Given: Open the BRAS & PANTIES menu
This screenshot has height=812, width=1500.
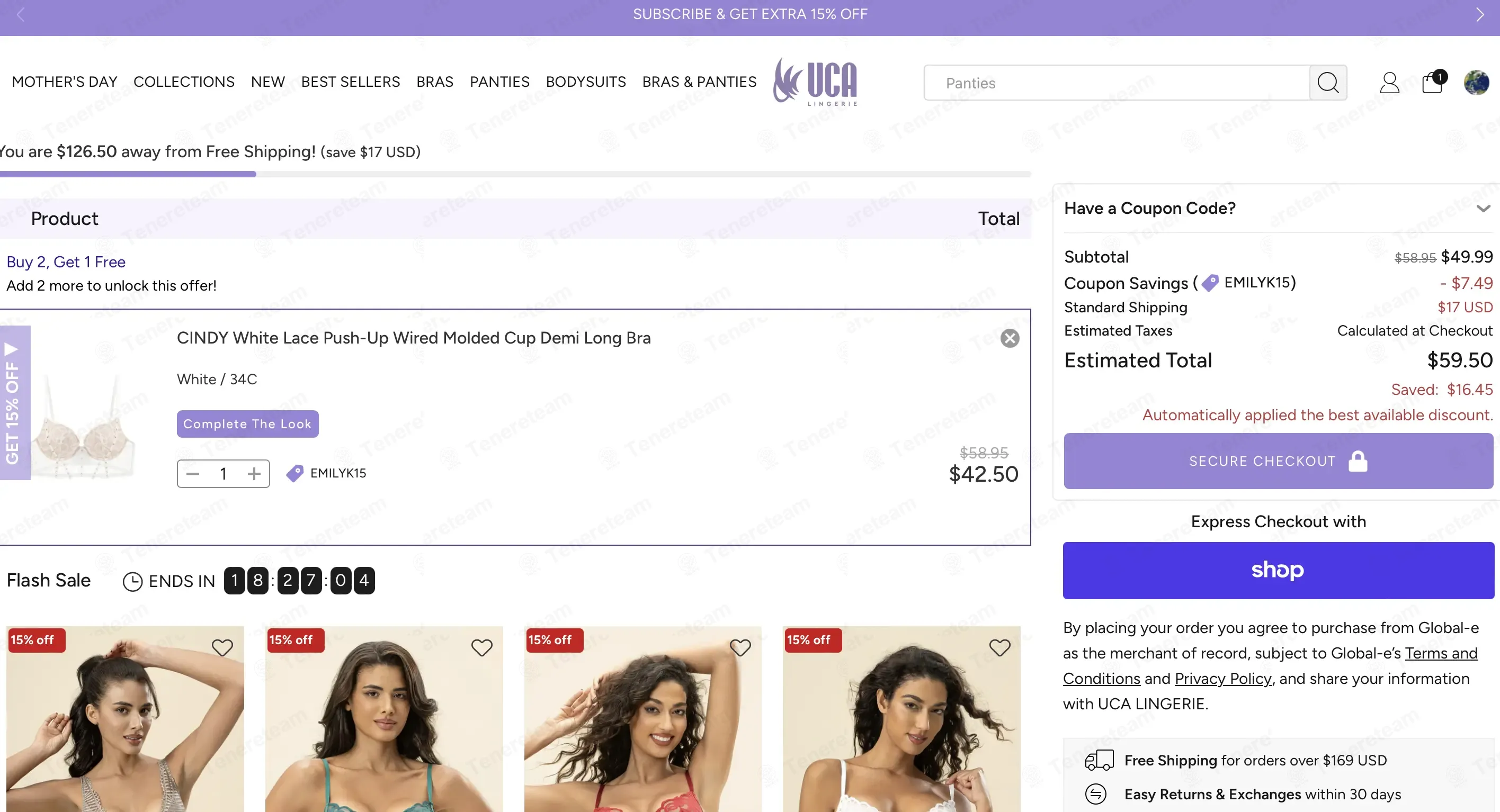Looking at the screenshot, I should (699, 82).
